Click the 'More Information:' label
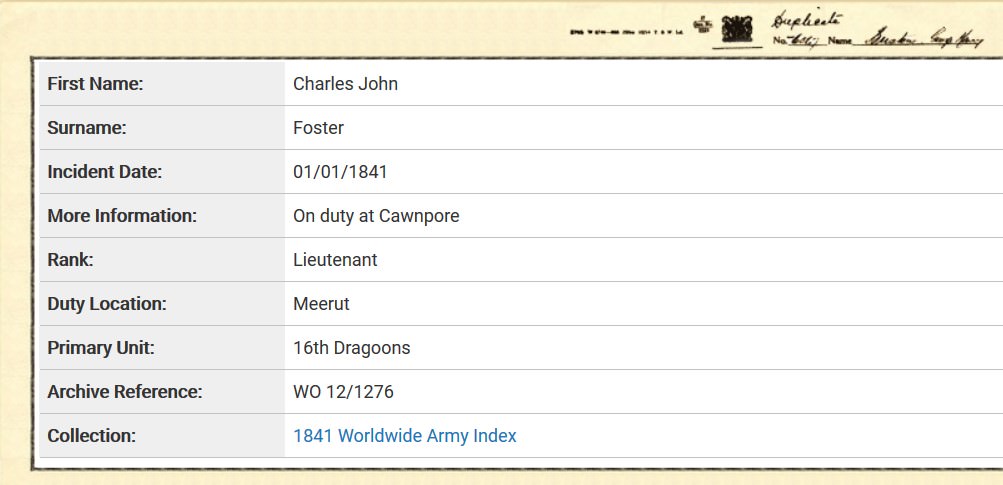 click(122, 216)
